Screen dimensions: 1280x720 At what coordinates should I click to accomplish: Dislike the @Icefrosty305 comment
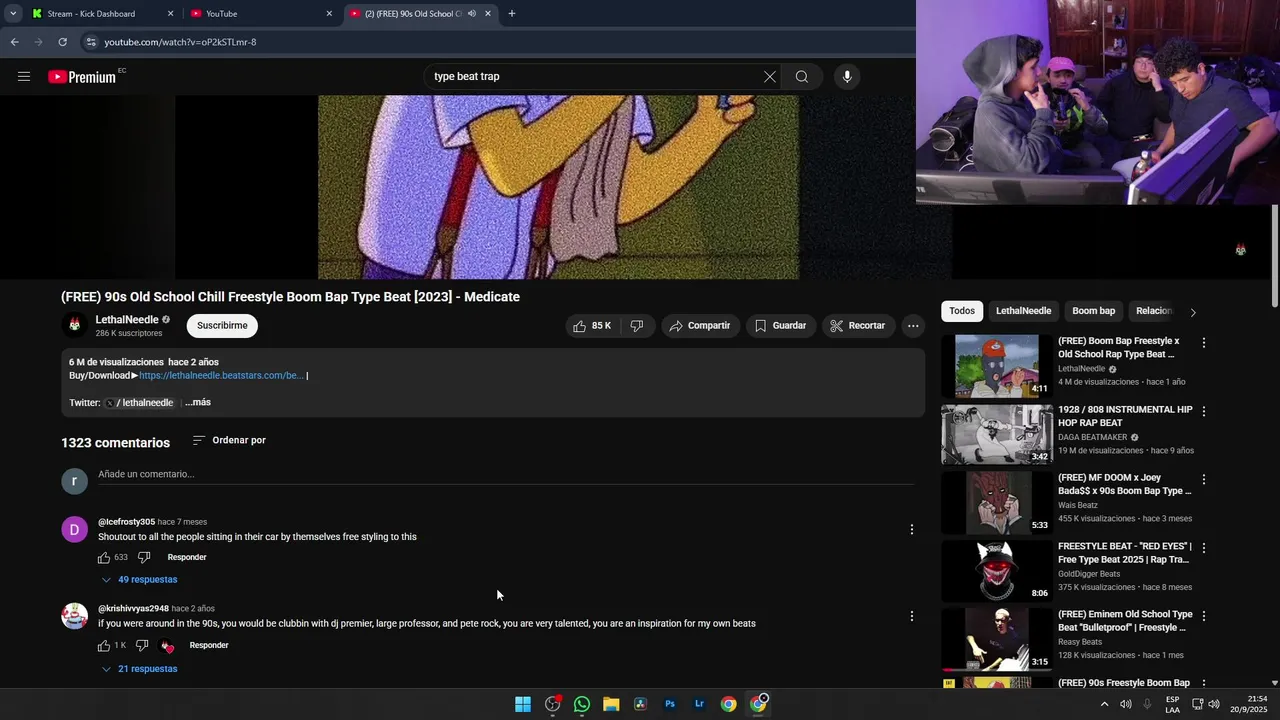tap(144, 557)
